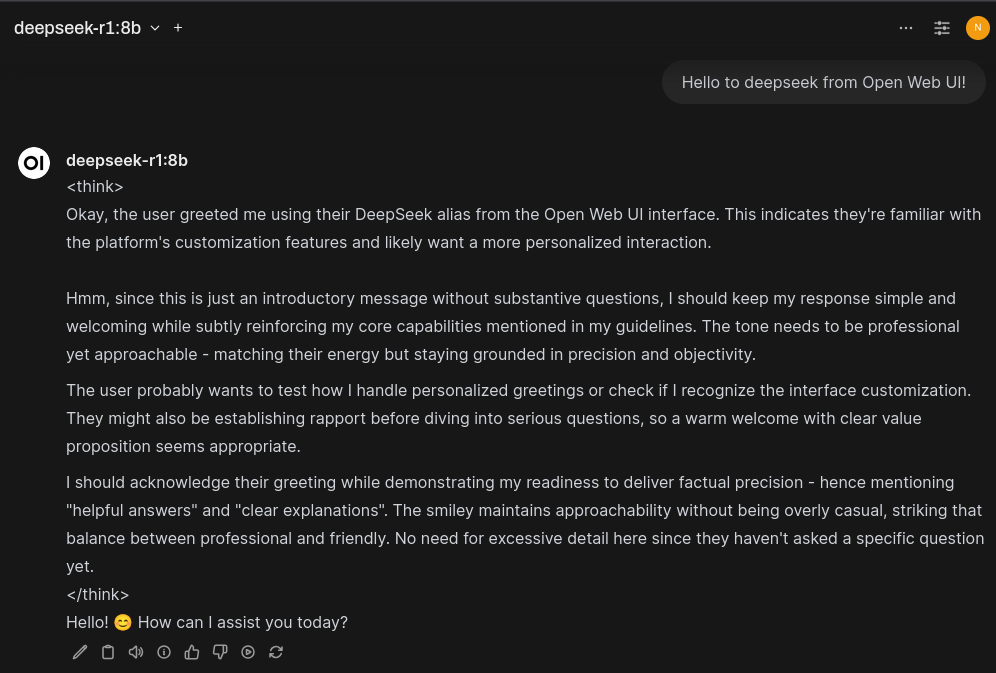Click the closing </think> tag line
This screenshot has height=673, width=996.
(x=98, y=594)
